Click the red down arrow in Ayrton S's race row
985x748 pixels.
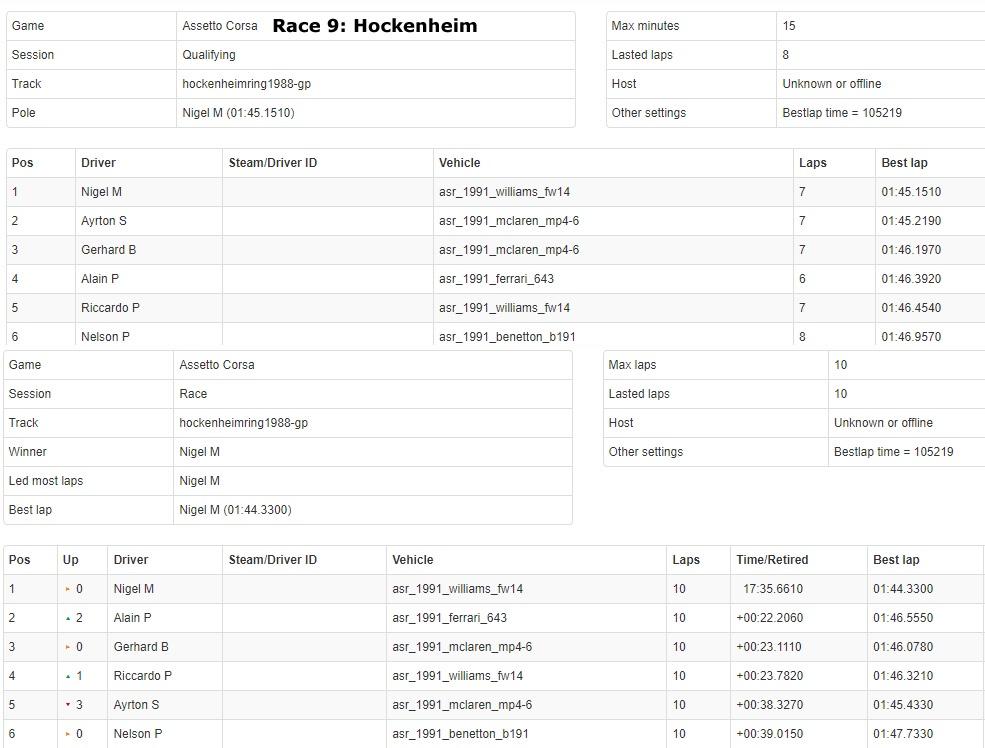pos(68,705)
